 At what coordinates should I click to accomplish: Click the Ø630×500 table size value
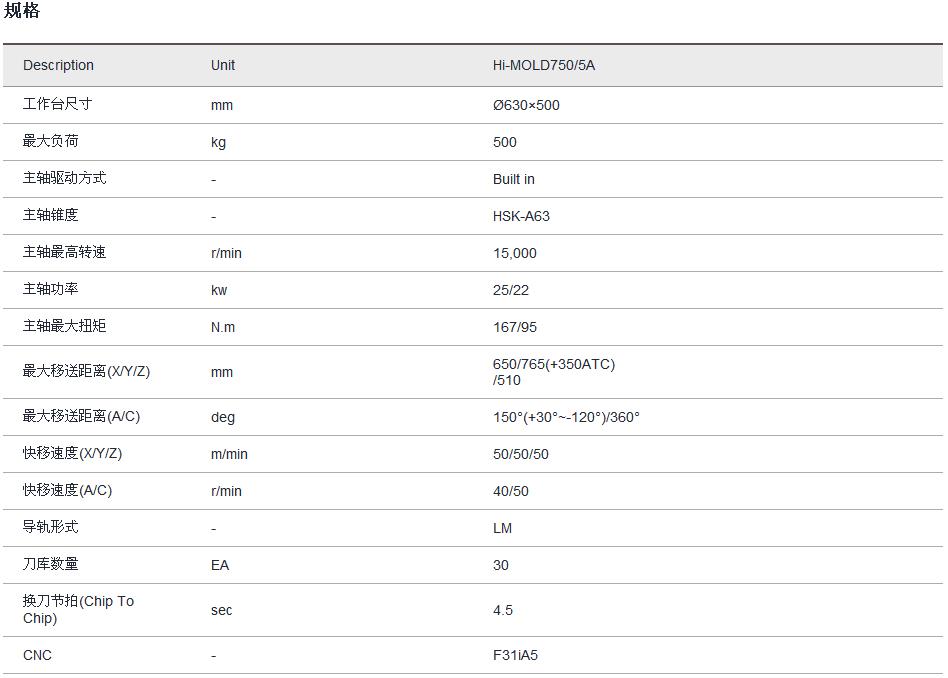(x=526, y=105)
